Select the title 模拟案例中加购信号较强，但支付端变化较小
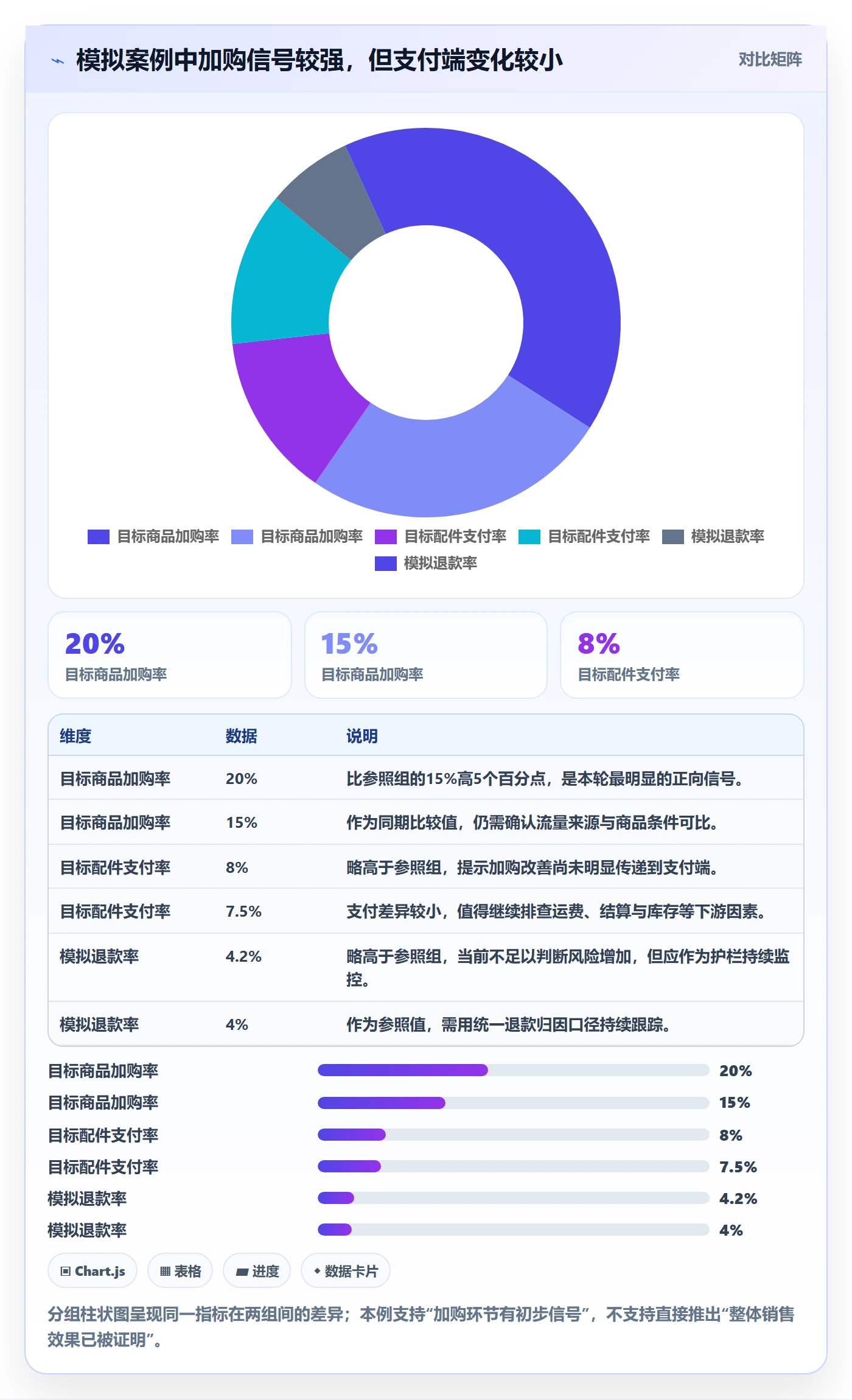 (x=319, y=60)
